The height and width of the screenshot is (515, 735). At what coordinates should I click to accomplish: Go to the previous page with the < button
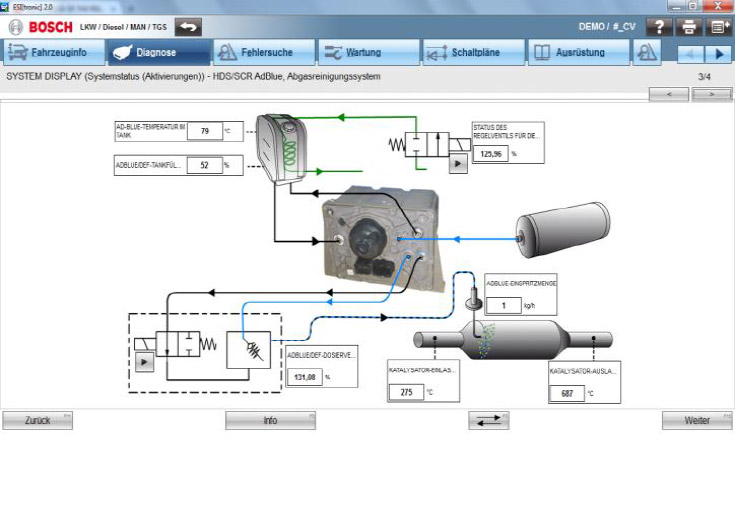[668, 94]
